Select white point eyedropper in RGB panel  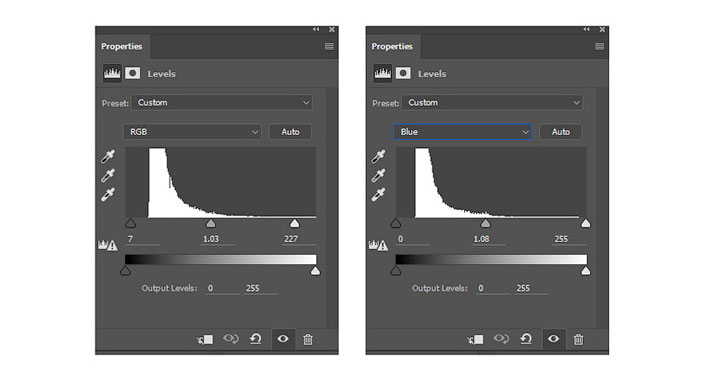point(108,195)
